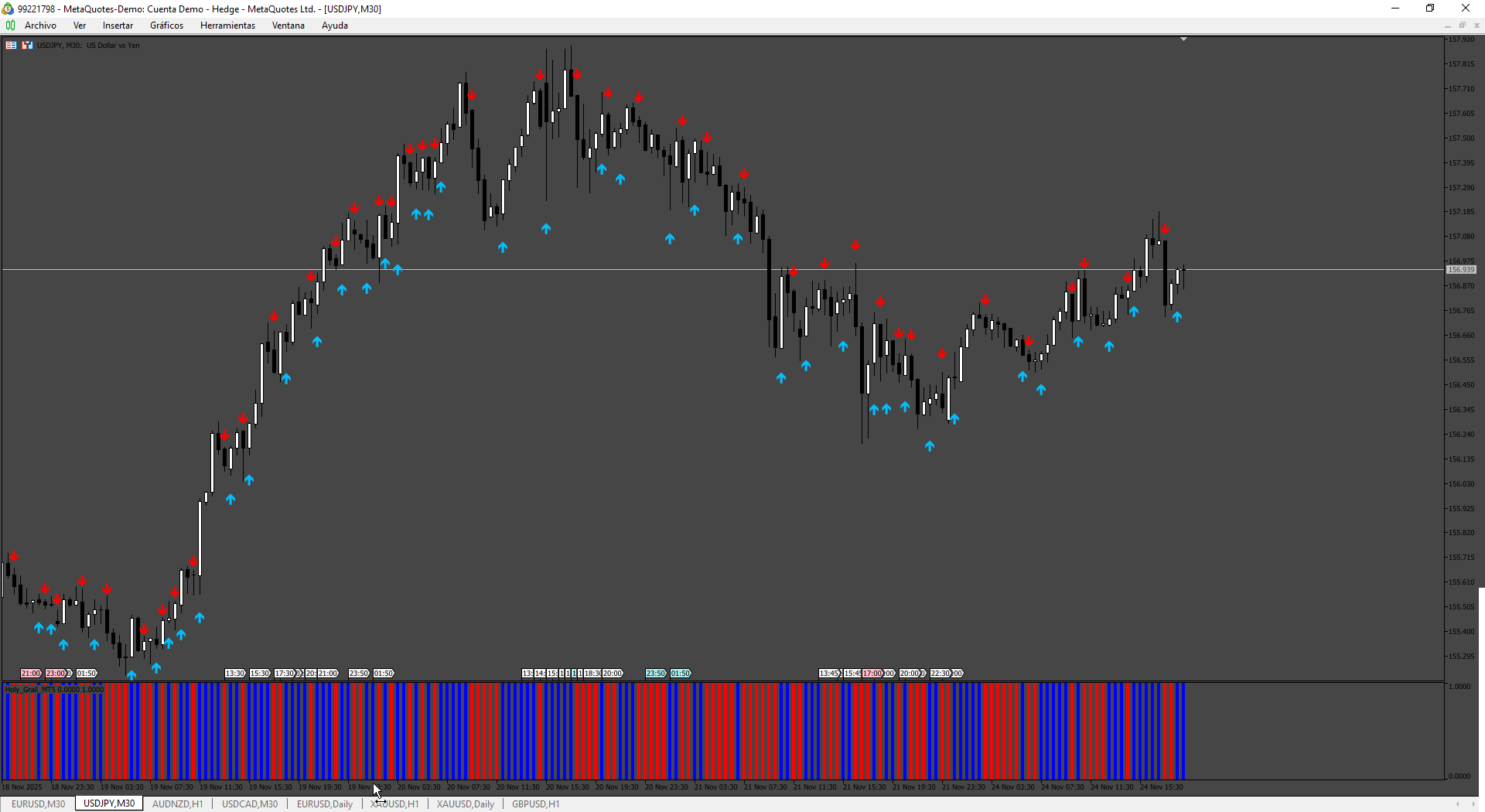This screenshot has height=812, width=1485.
Task: Click the 157.920 price scale label
Action: tap(1461, 39)
